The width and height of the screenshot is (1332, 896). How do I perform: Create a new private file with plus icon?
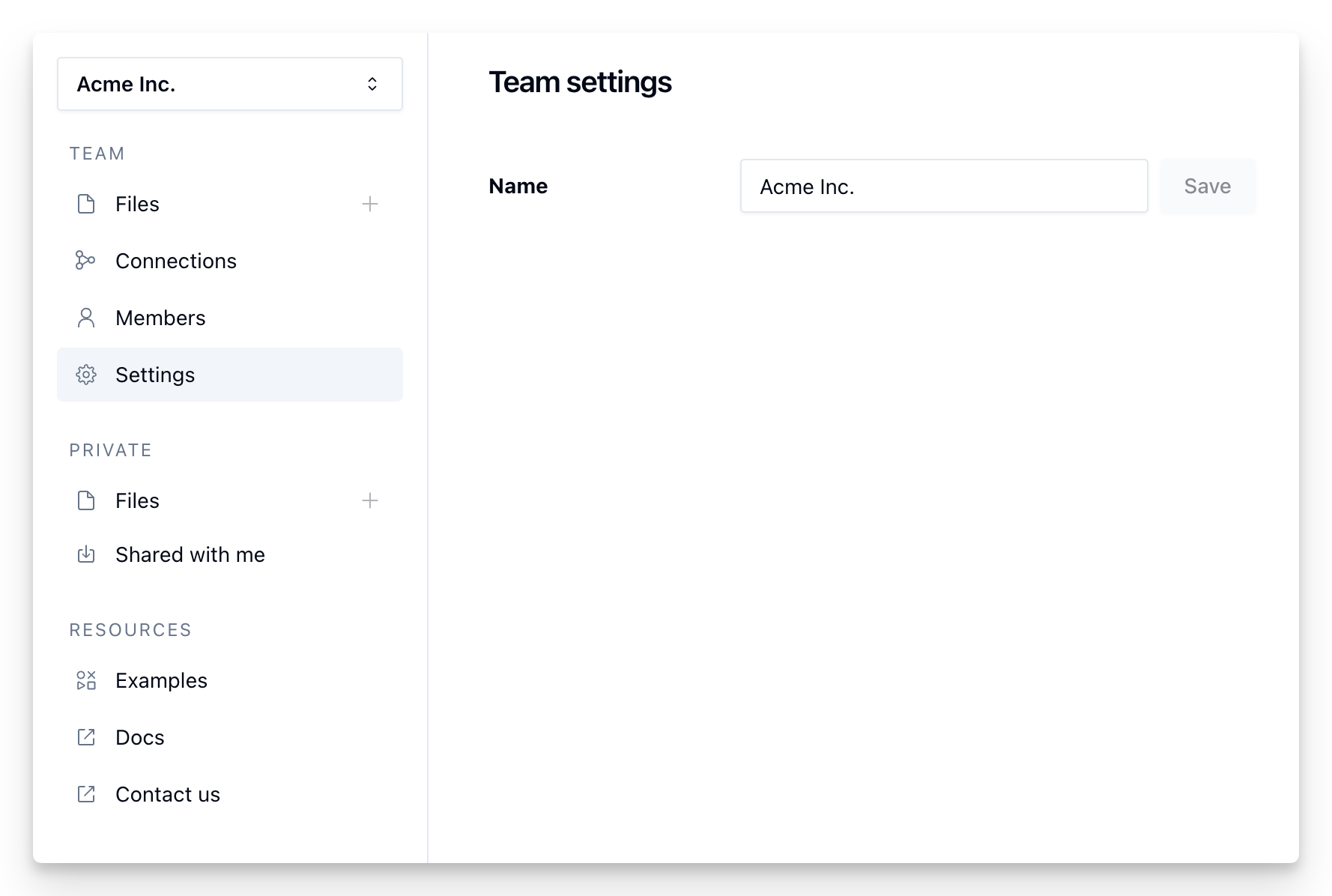click(x=370, y=500)
